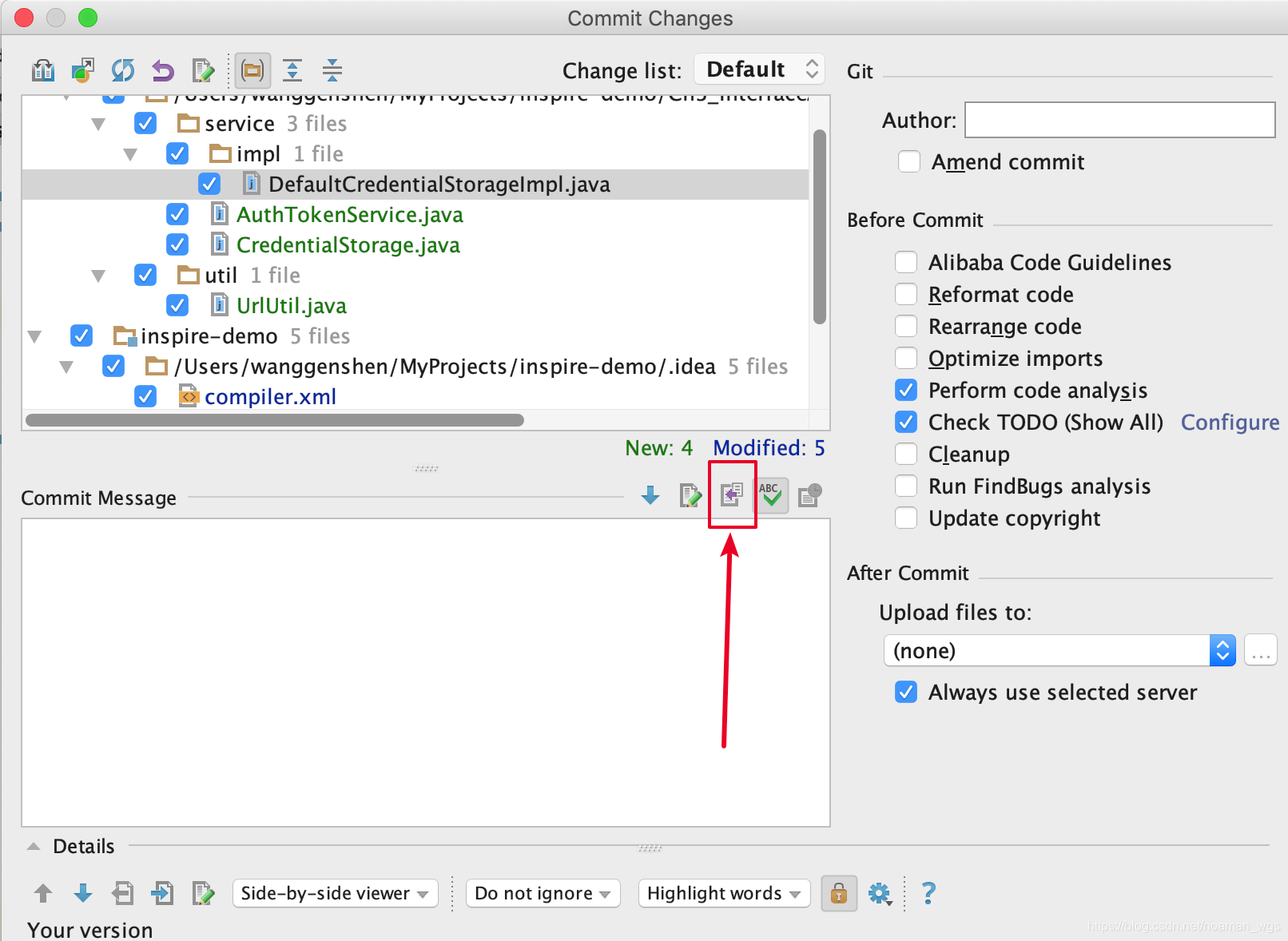The image size is (1288, 941).
Task: Uncheck AuthTokenService.java file checkbox
Action: (177, 214)
